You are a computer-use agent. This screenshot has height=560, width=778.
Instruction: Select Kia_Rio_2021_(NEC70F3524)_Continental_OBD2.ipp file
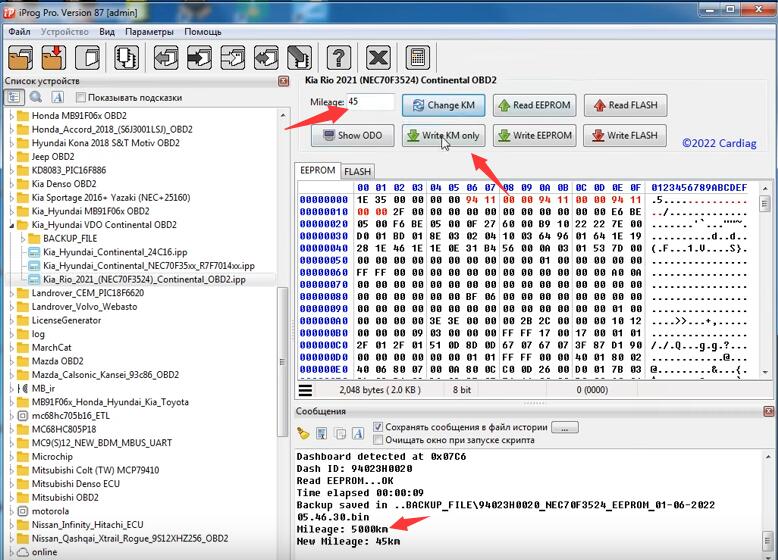[x=144, y=280]
